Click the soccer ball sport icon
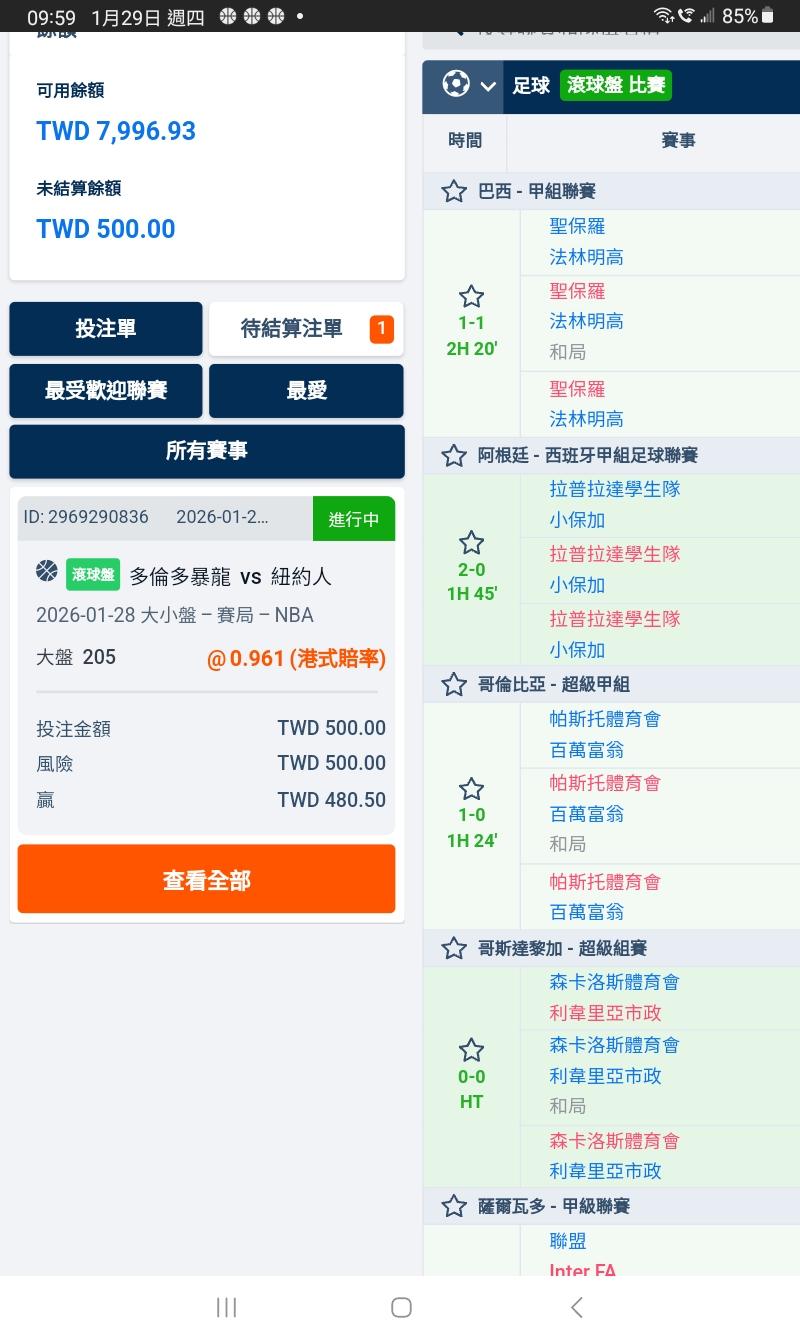 point(456,85)
